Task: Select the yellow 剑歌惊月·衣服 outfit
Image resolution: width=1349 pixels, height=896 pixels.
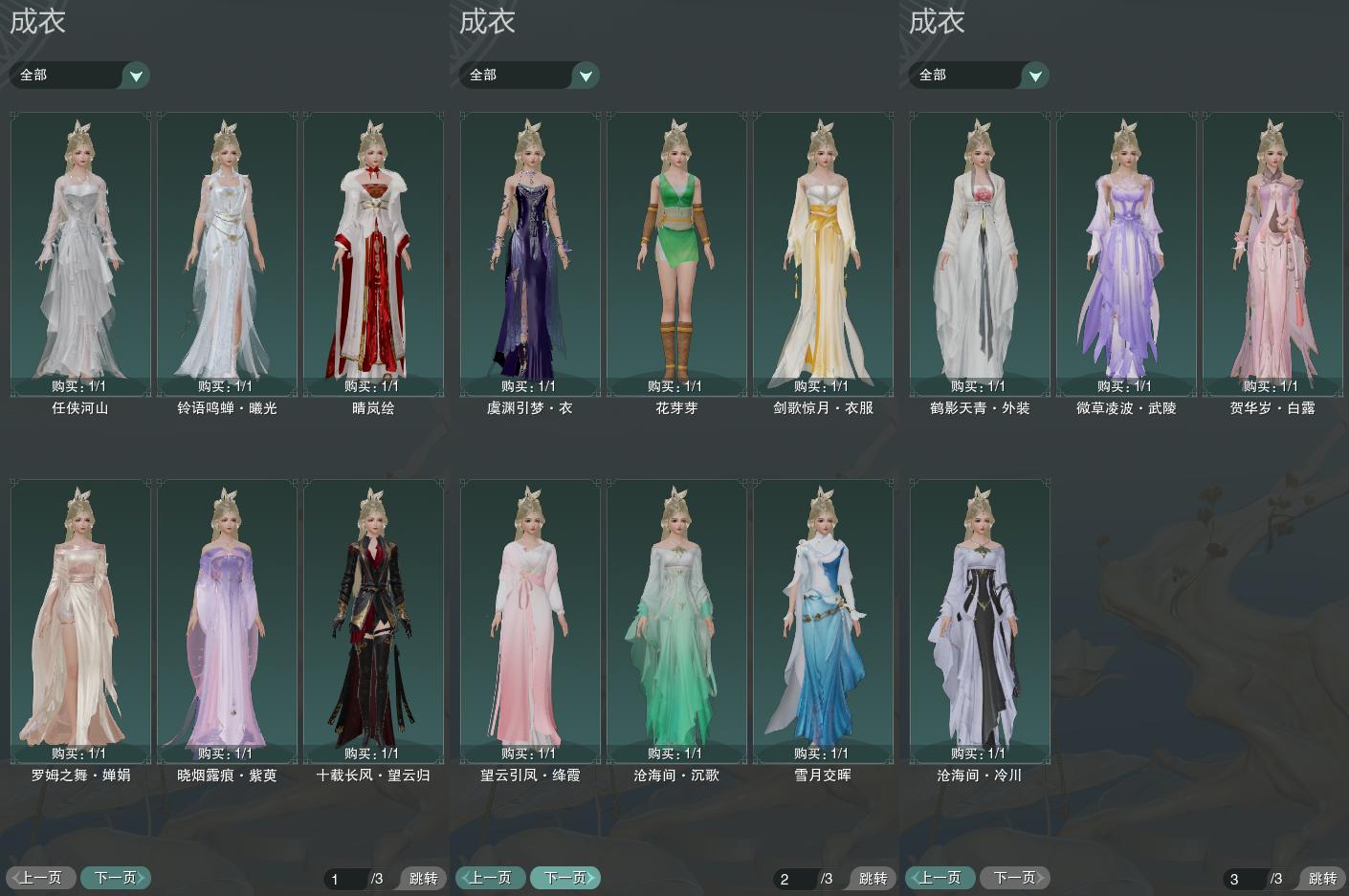Action: tap(823, 253)
